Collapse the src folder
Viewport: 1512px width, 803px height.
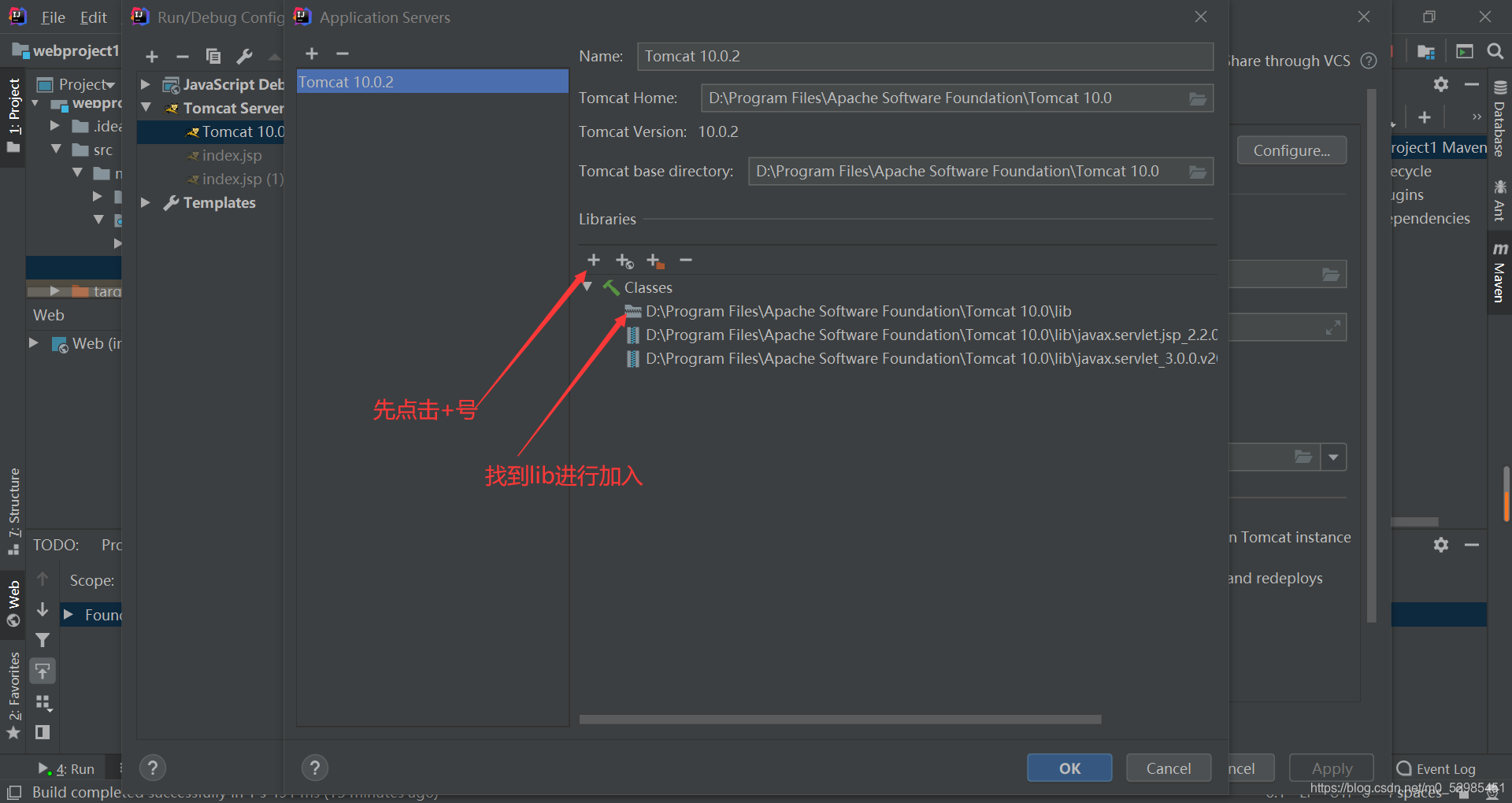tap(55, 150)
